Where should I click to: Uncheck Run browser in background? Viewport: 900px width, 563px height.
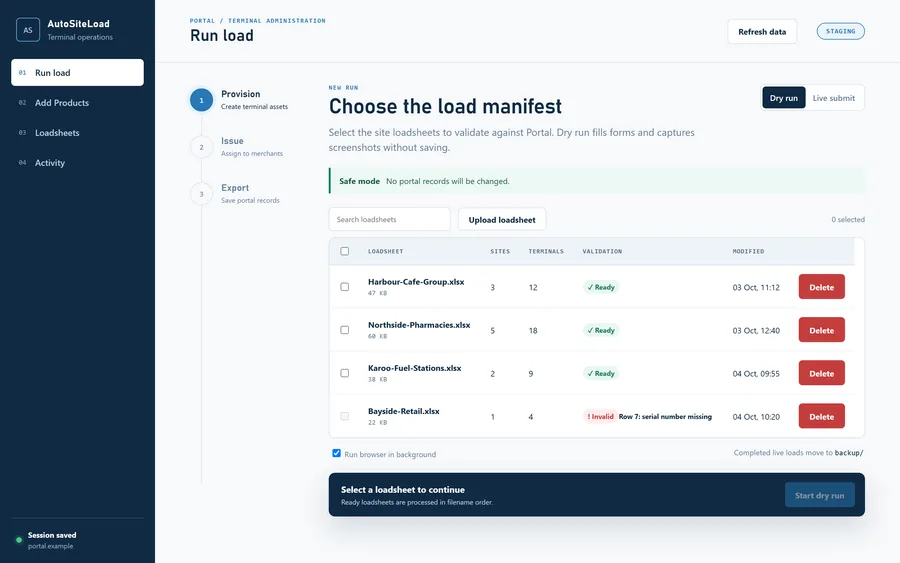[x=336, y=453]
